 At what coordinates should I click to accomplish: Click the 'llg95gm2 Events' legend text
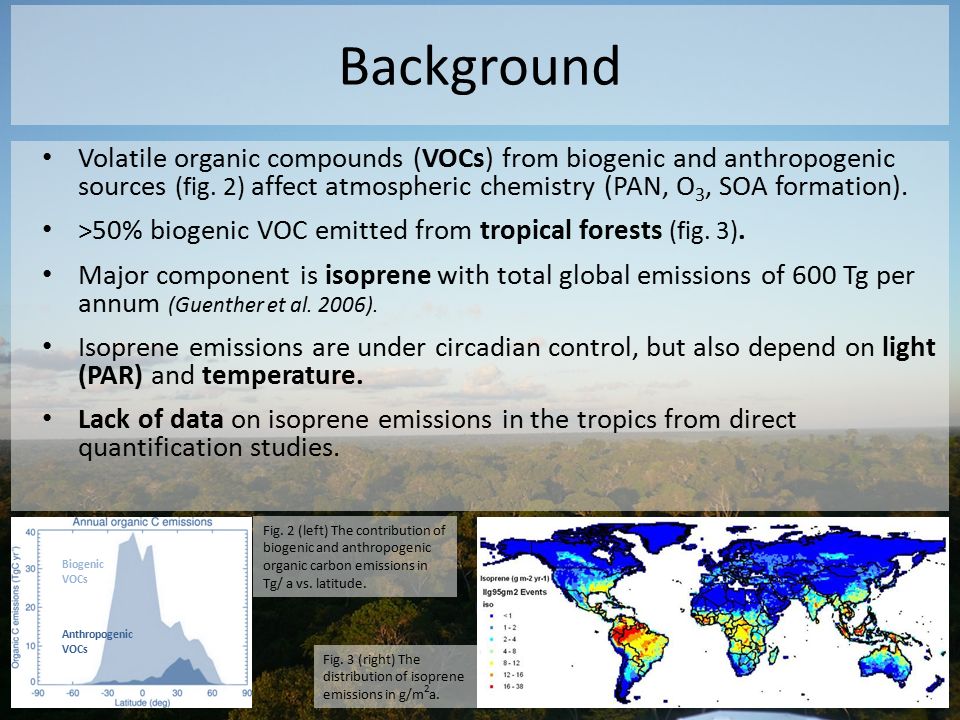point(515,592)
